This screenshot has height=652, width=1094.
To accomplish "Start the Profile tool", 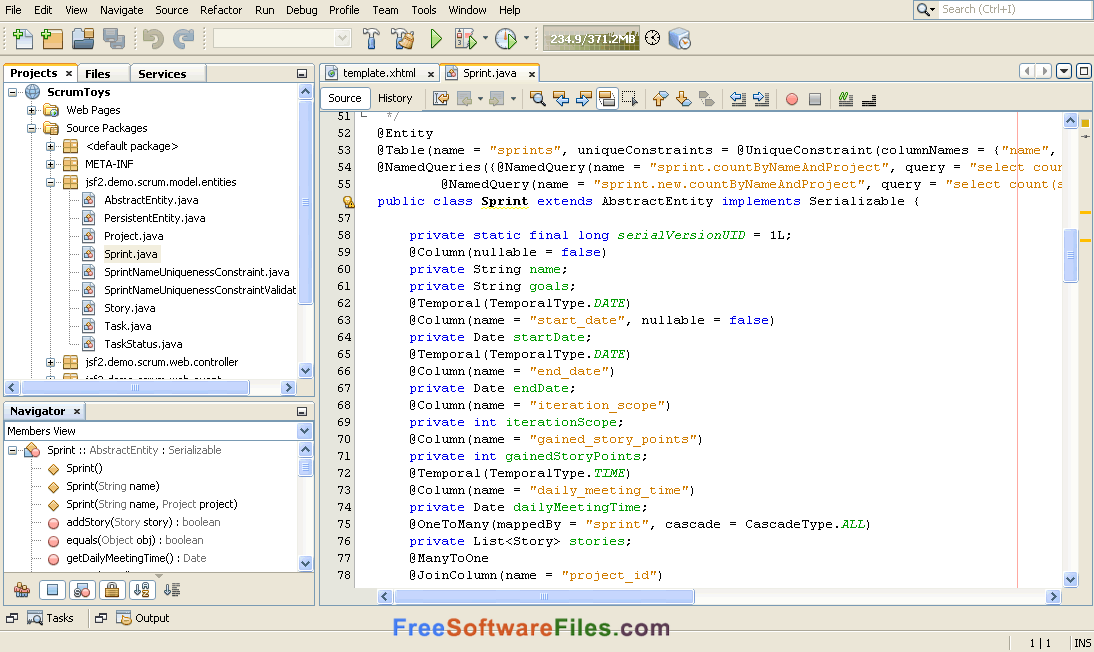I will pos(504,40).
